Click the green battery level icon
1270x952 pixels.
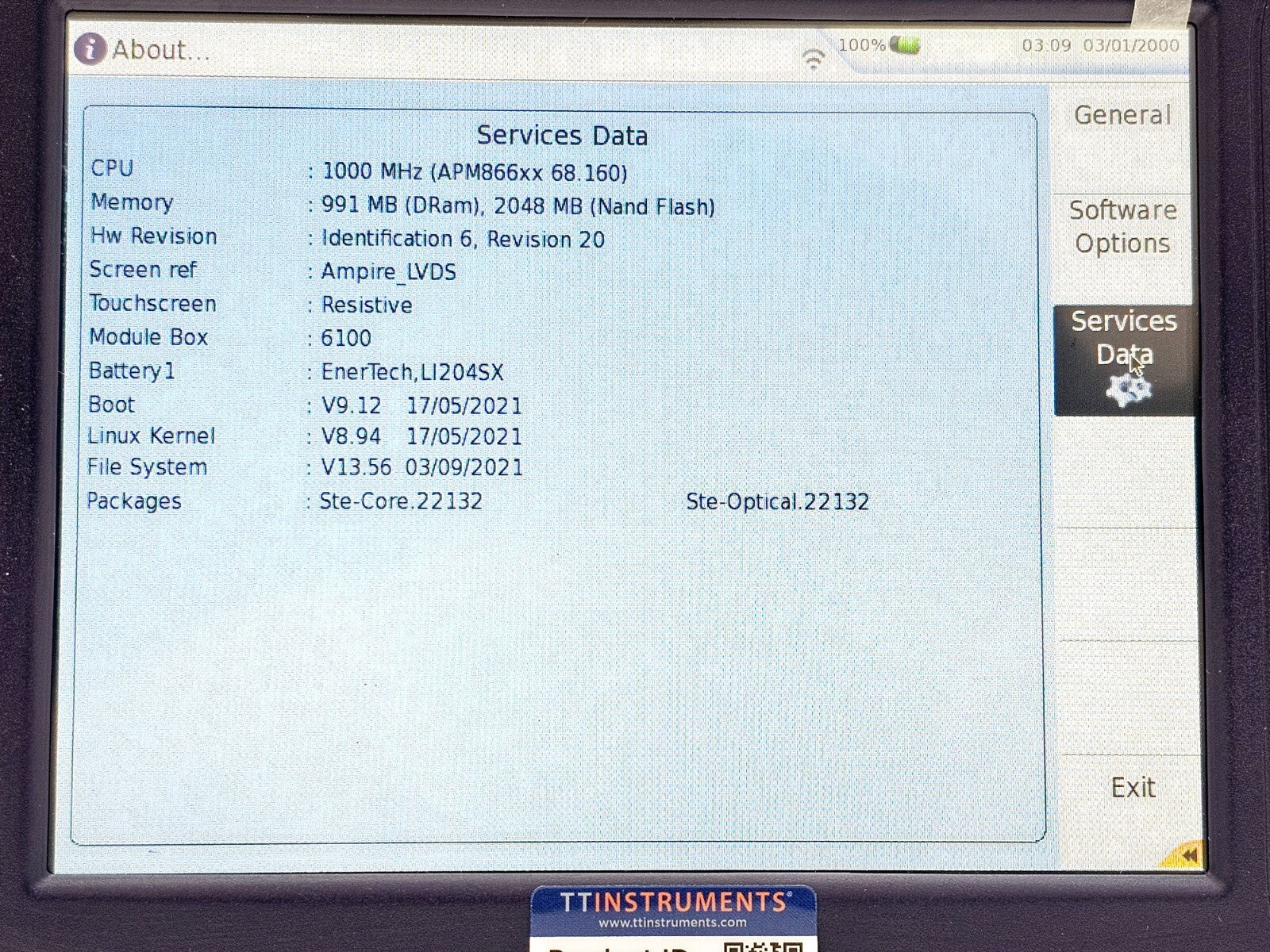(905, 45)
